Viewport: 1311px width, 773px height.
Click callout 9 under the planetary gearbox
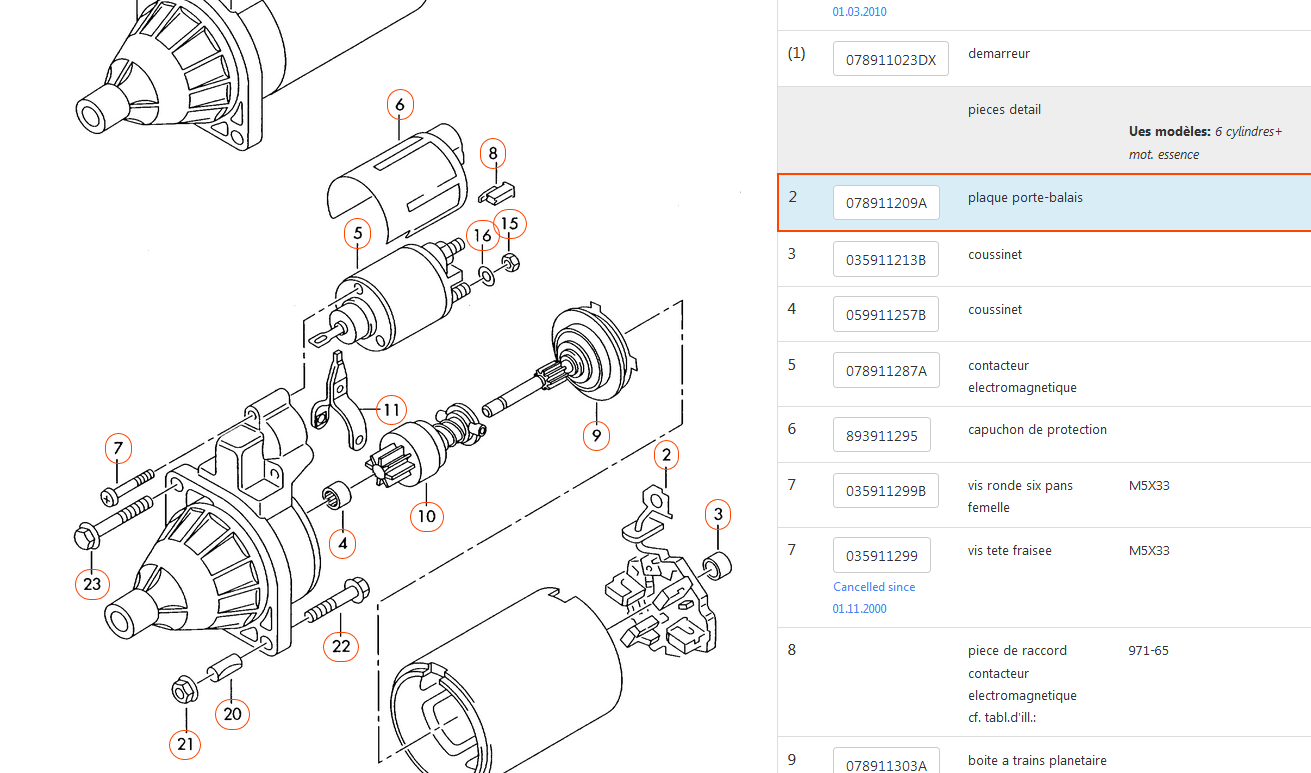pos(596,435)
